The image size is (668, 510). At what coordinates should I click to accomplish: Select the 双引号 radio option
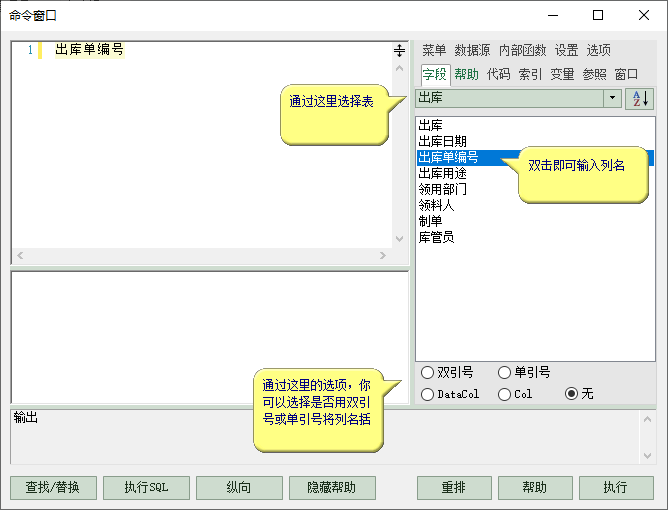pyautogui.click(x=428, y=373)
